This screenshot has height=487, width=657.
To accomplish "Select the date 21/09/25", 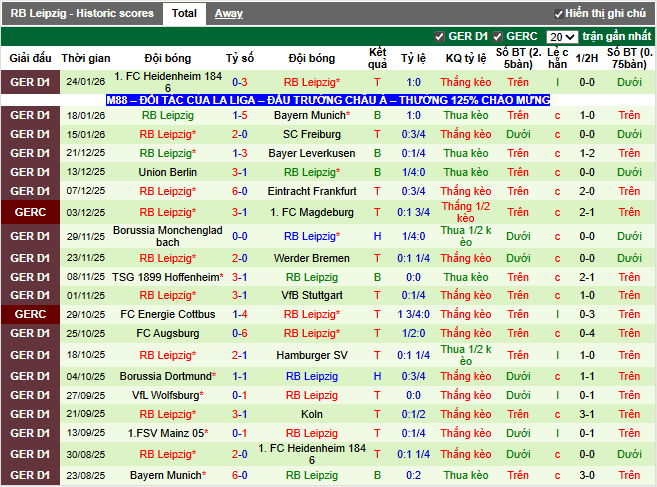I will 85,414.
